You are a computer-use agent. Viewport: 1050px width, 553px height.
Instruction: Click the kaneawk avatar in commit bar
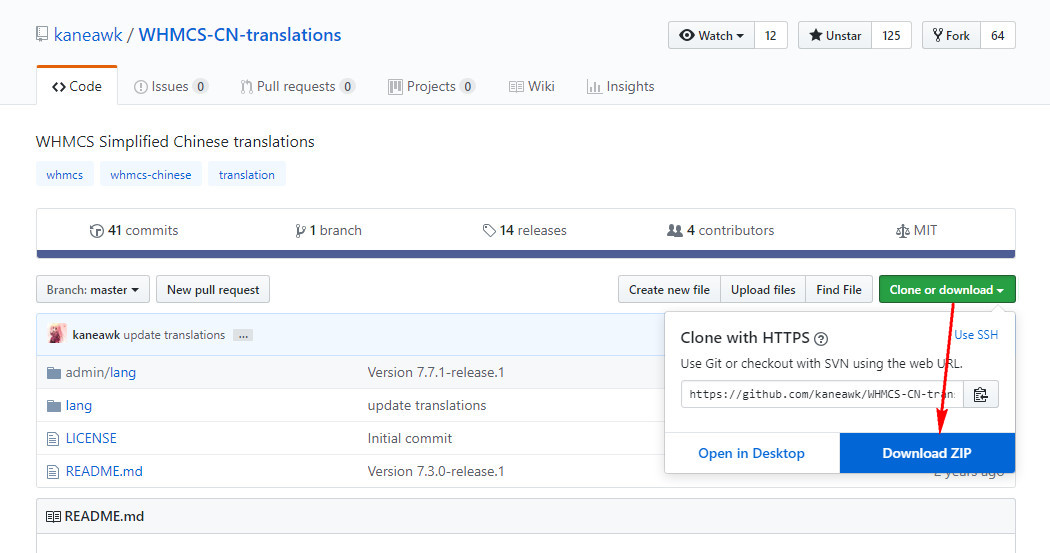tap(57, 334)
